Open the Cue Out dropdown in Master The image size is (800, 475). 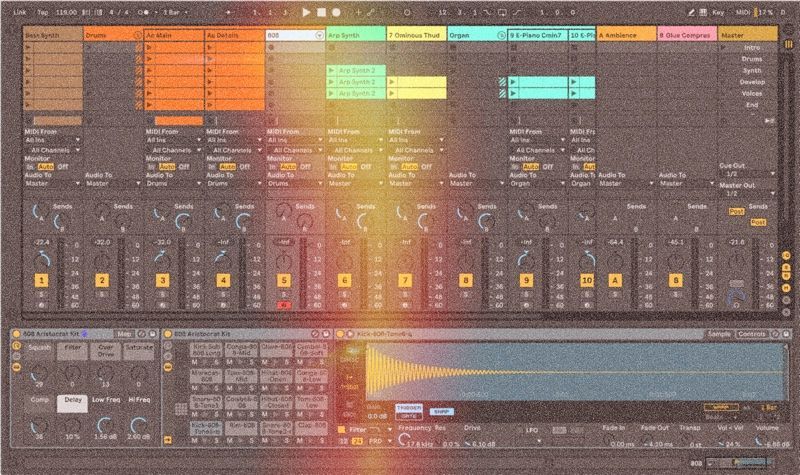pos(747,174)
